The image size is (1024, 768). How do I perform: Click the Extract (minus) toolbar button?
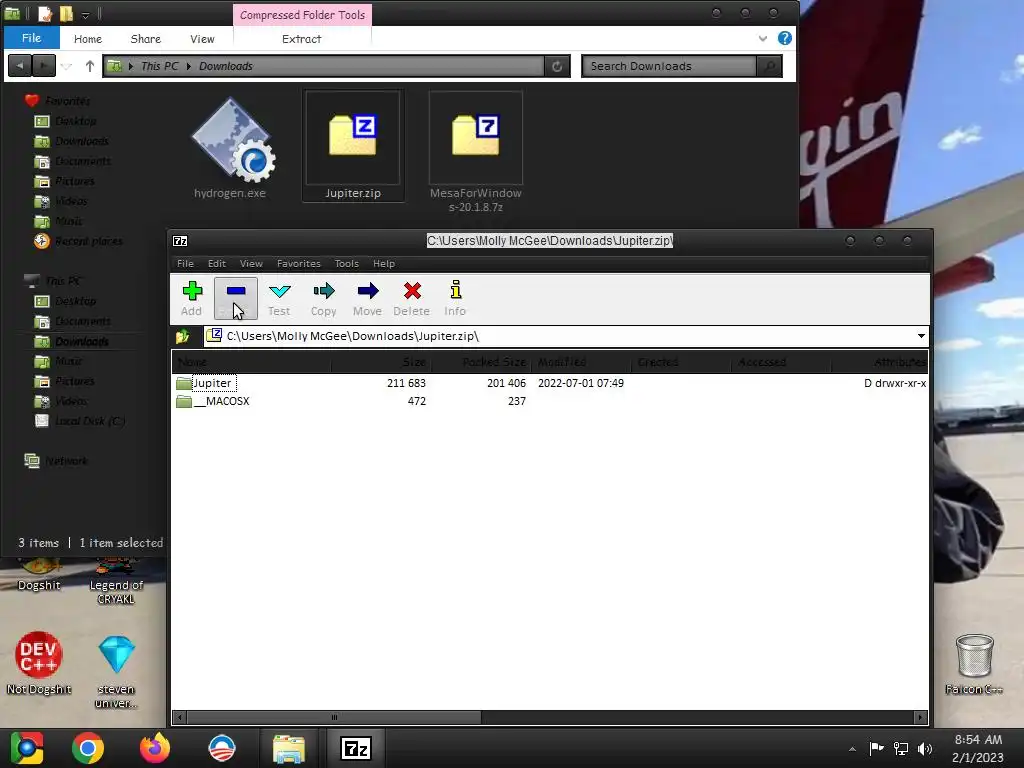click(x=236, y=298)
